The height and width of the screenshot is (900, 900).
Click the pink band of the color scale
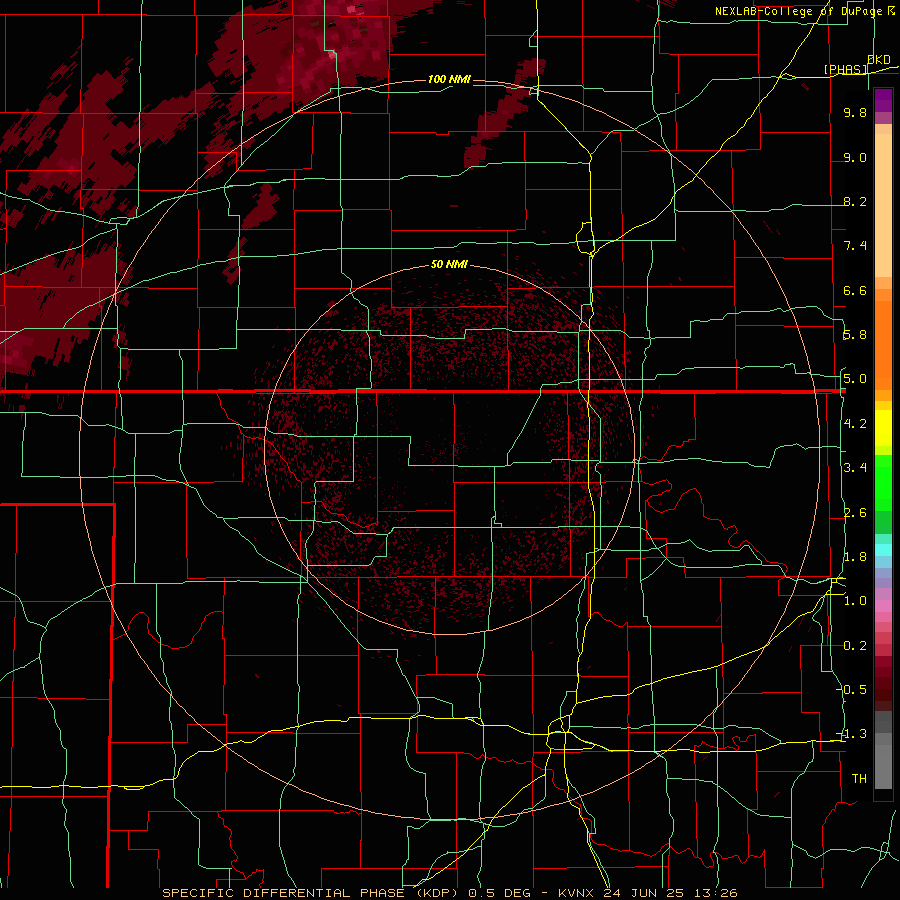tap(883, 606)
